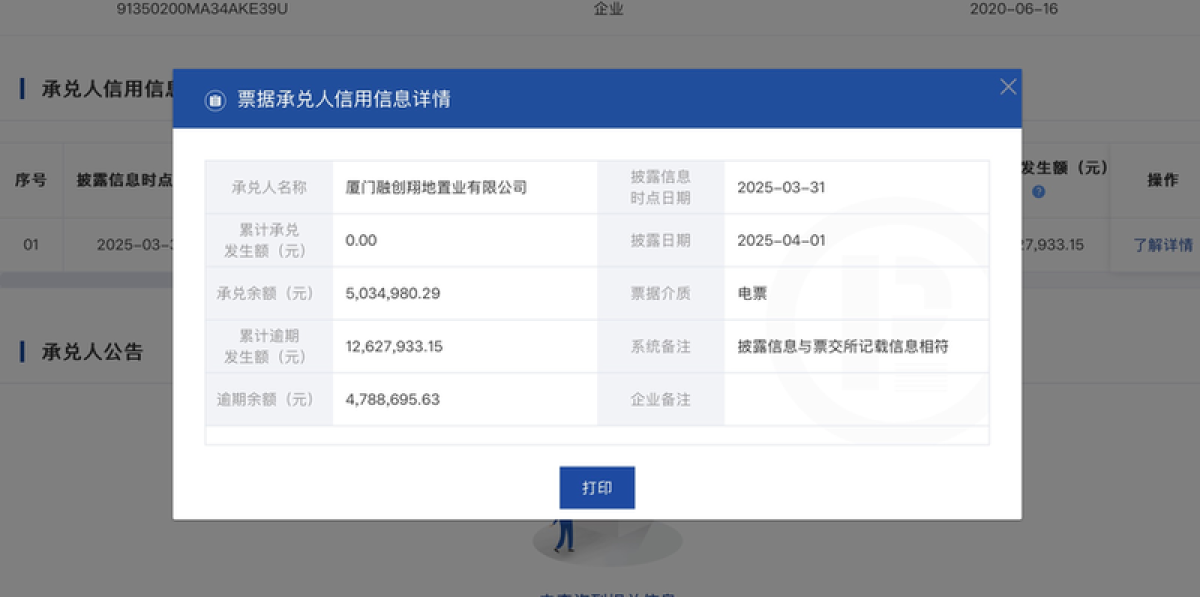Click the 打印 print button
Viewport: 1200px width, 597px height.
(597, 488)
